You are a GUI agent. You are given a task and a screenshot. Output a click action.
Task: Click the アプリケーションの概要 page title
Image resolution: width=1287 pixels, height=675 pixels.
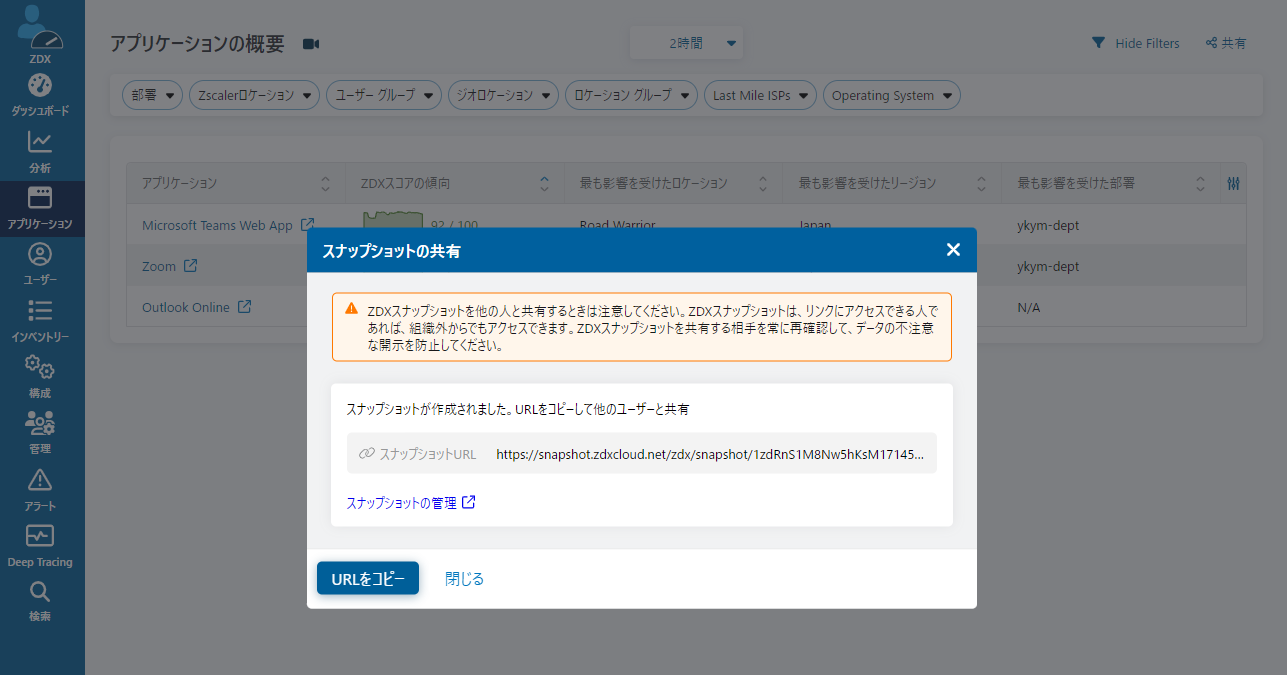point(197,44)
